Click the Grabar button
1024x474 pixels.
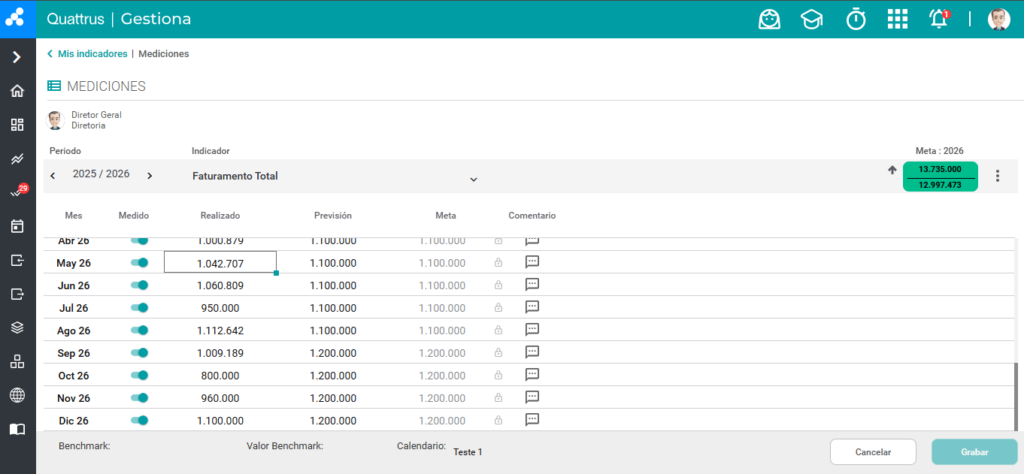(974, 452)
